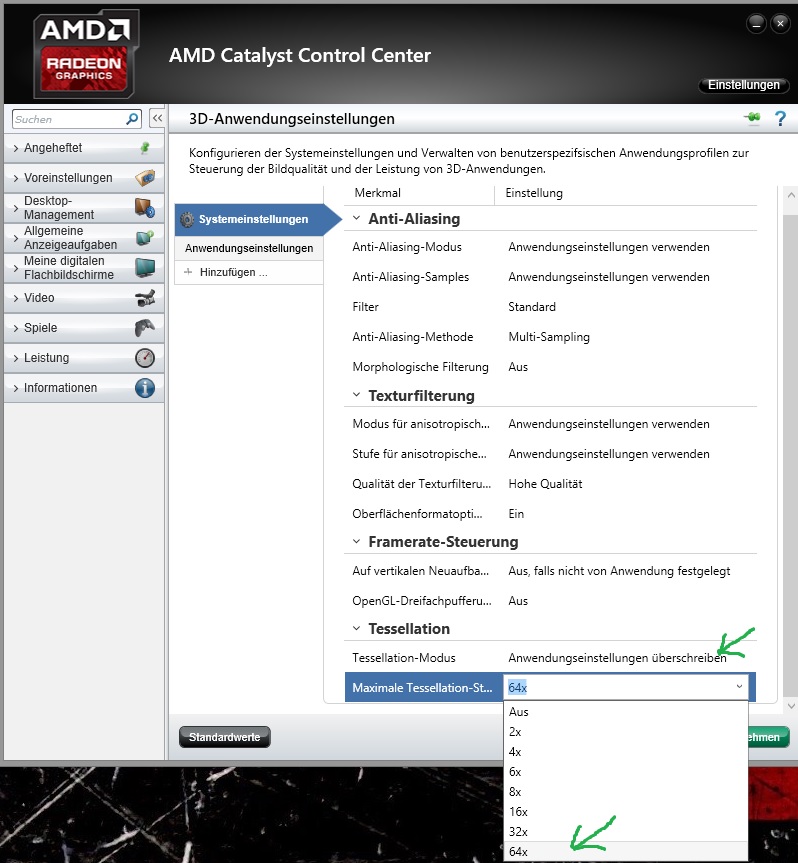Click the Hohe Qualität texture filter value
The height and width of the screenshot is (863, 798).
point(545,484)
